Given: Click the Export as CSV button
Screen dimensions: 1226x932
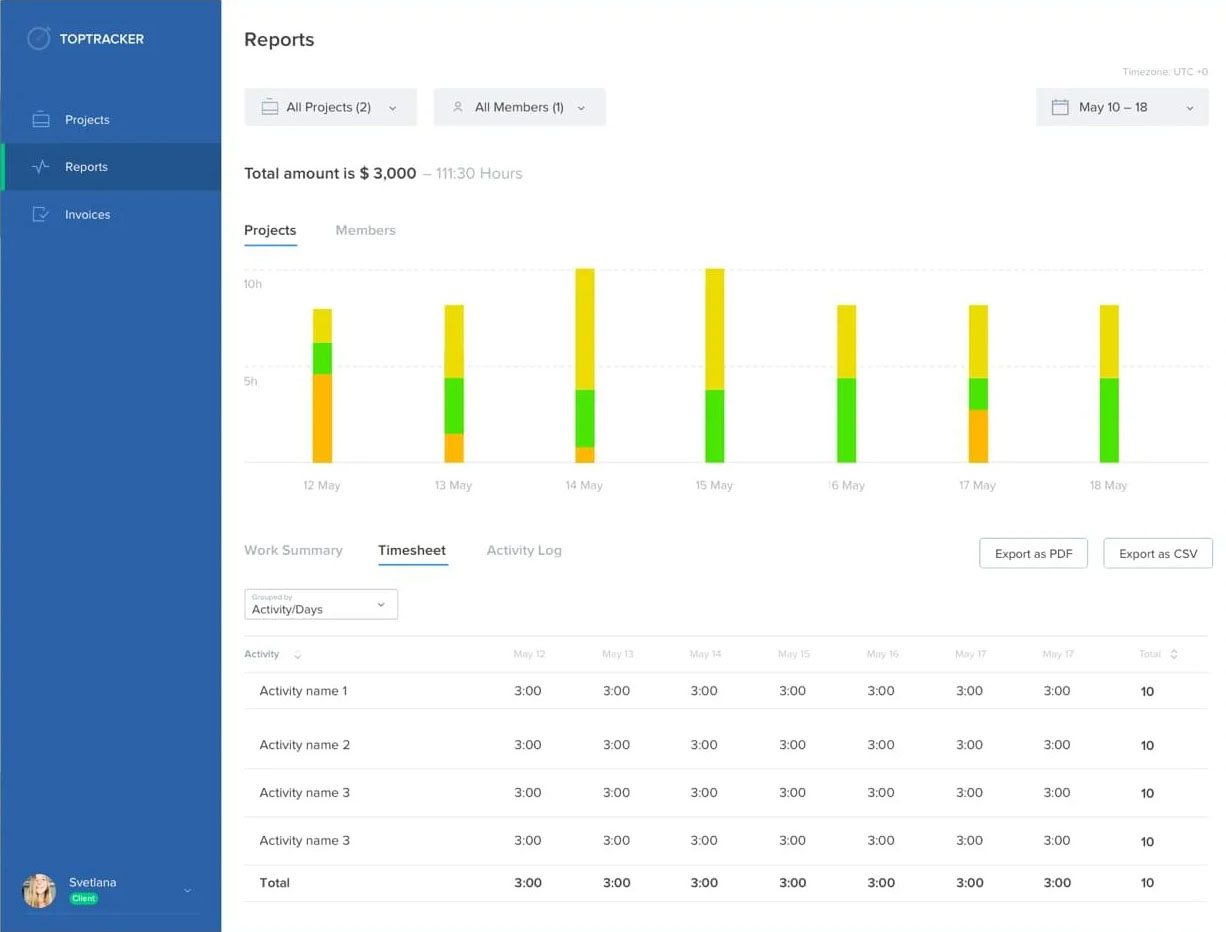Looking at the screenshot, I should (x=1157, y=553).
